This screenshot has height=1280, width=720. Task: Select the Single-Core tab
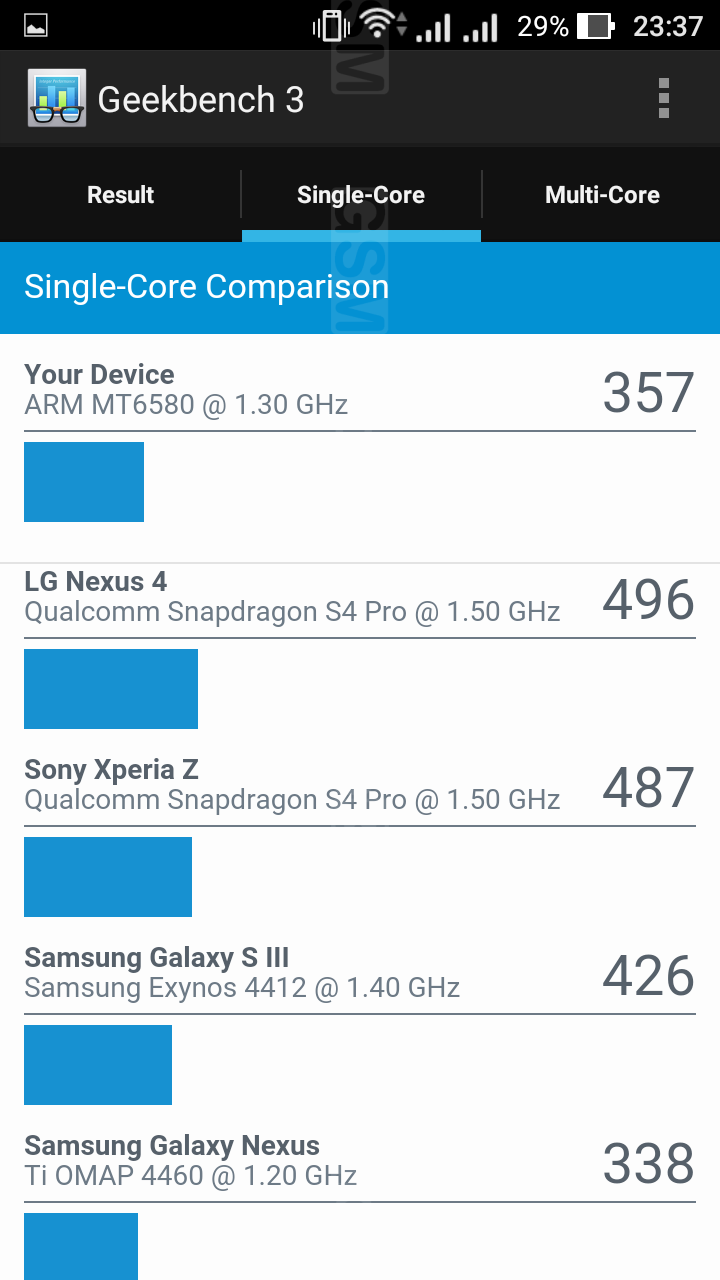[x=361, y=195]
